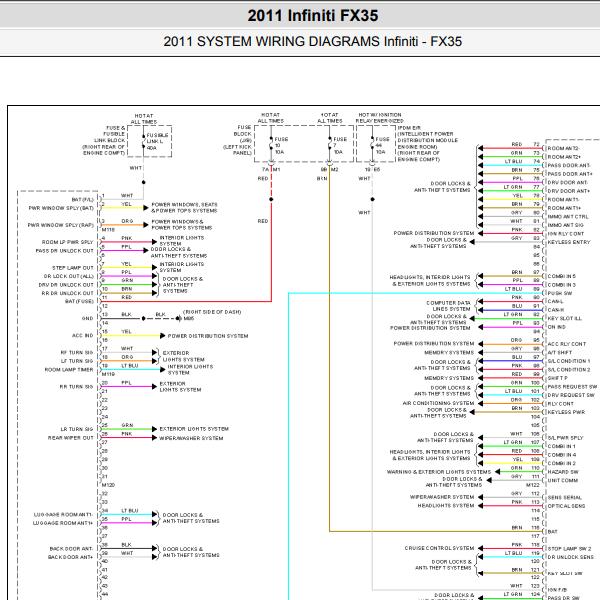Select the 'IPDM E/R' module description text

tap(427, 143)
